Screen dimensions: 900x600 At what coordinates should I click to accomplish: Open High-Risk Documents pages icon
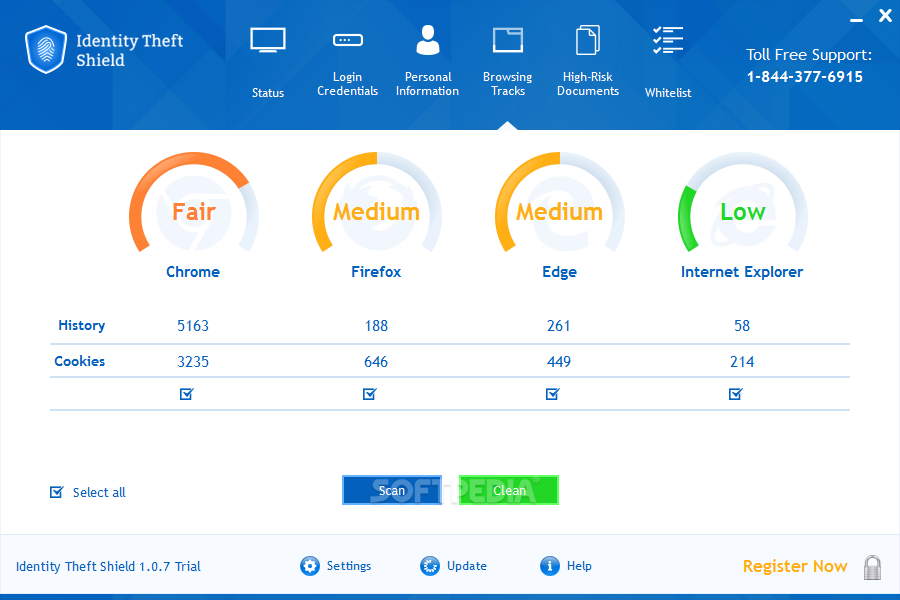pyautogui.click(x=588, y=40)
